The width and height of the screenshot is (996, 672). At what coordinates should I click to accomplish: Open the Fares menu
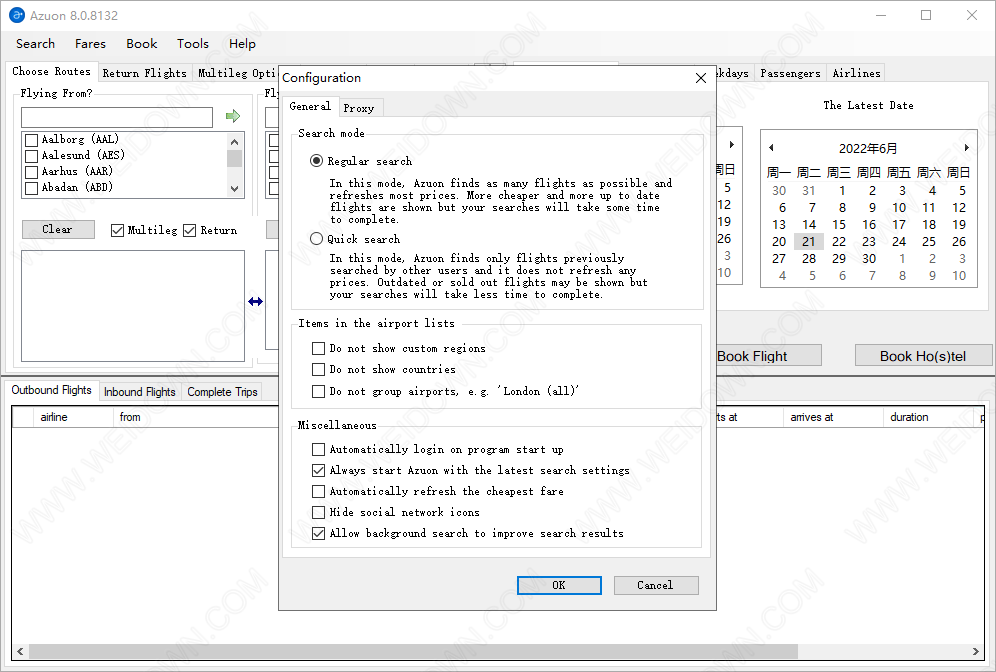pos(90,44)
